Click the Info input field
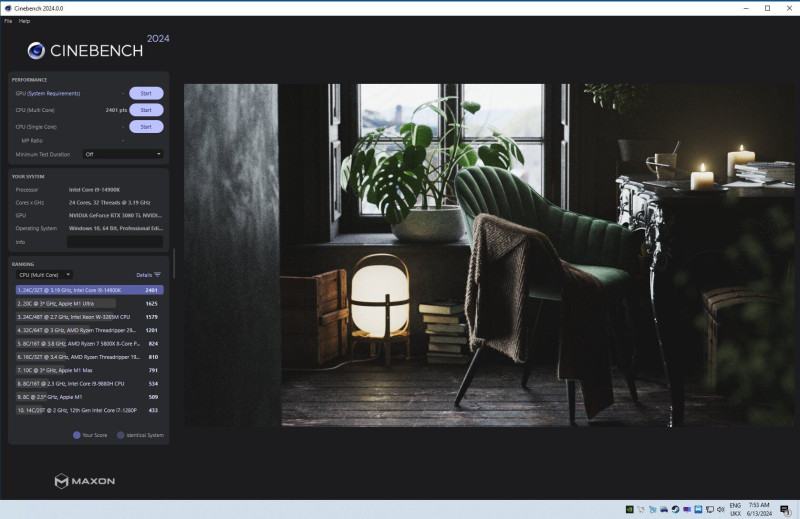Screen dimensions: 800x519 pyautogui.click(x=115, y=242)
